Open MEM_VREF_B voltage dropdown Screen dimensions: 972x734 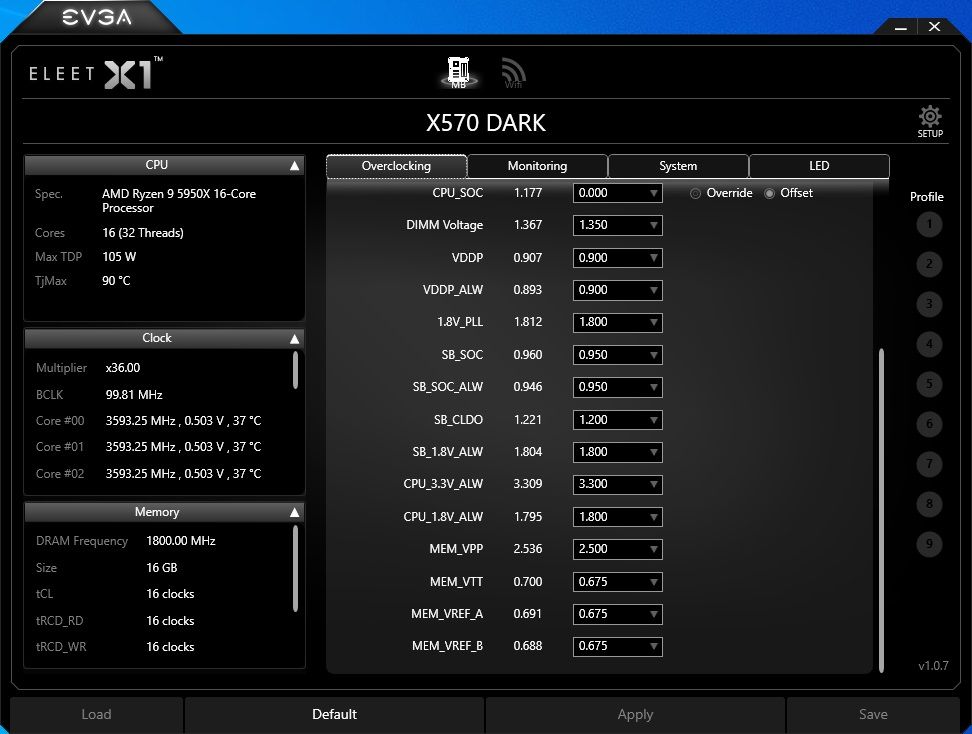pos(617,647)
